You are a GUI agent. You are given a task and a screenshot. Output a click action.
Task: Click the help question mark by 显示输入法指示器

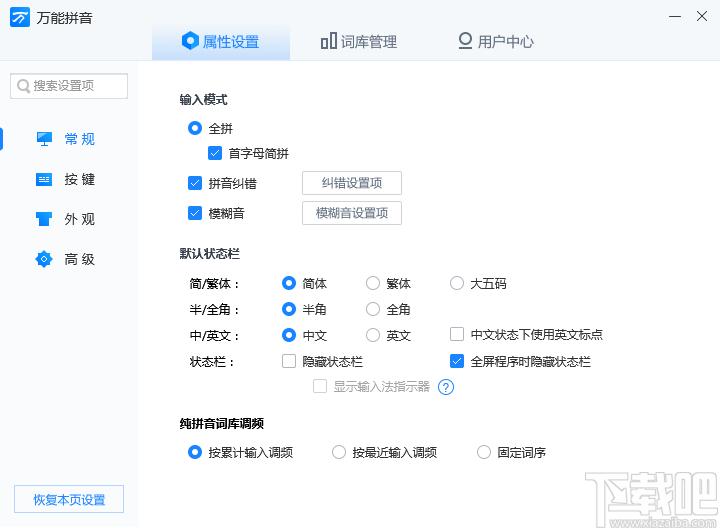point(446,387)
